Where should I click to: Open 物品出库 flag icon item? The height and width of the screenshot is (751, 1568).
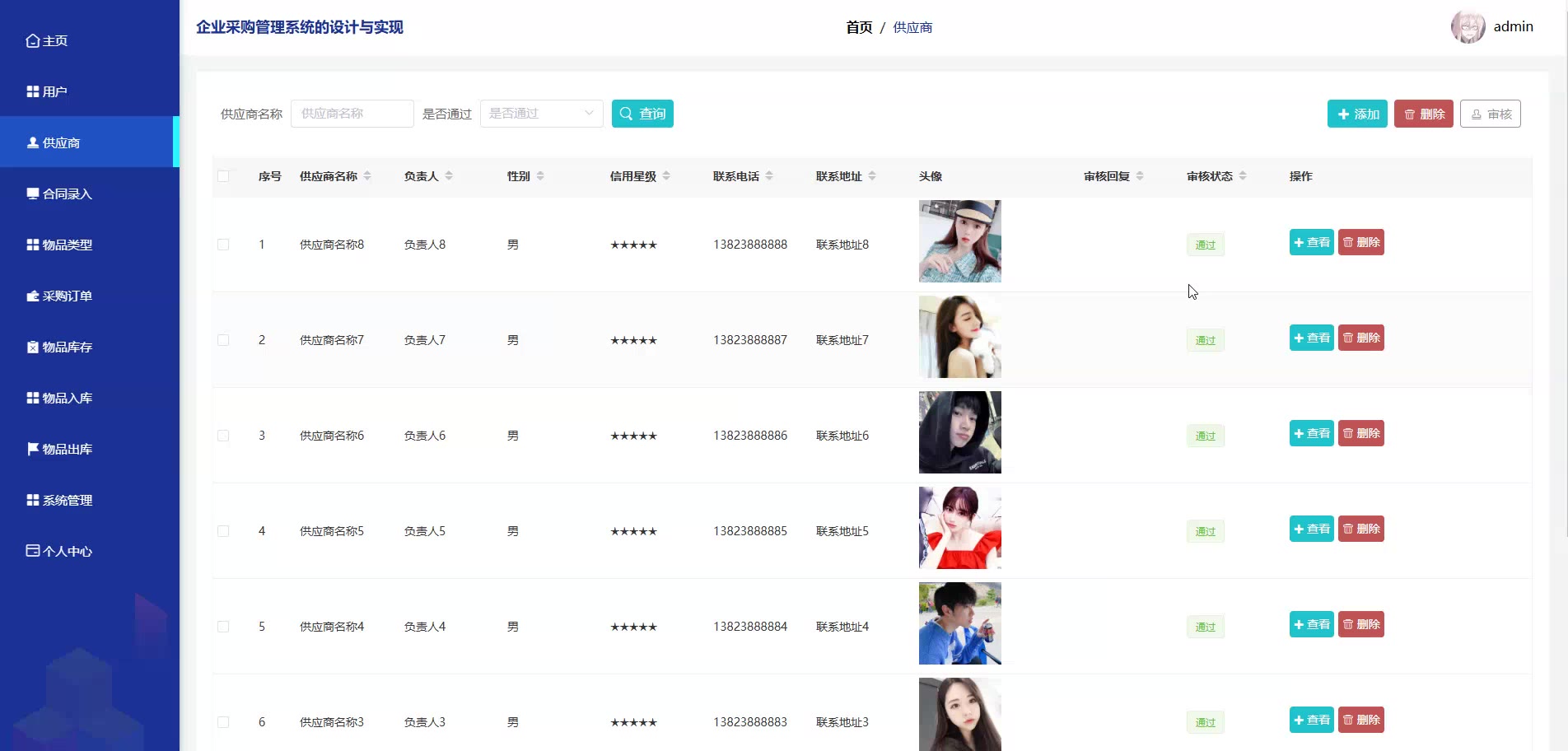(33, 450)
